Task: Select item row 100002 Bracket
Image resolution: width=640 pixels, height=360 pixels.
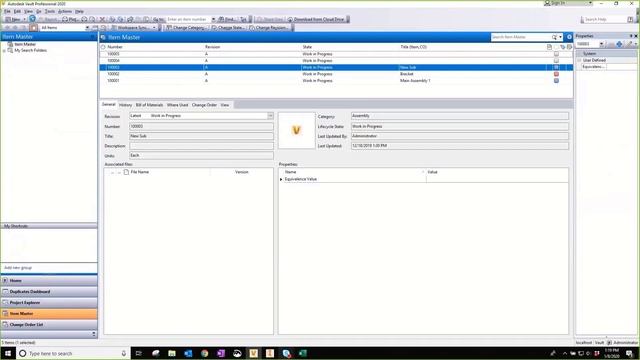Action: (336, 74)
